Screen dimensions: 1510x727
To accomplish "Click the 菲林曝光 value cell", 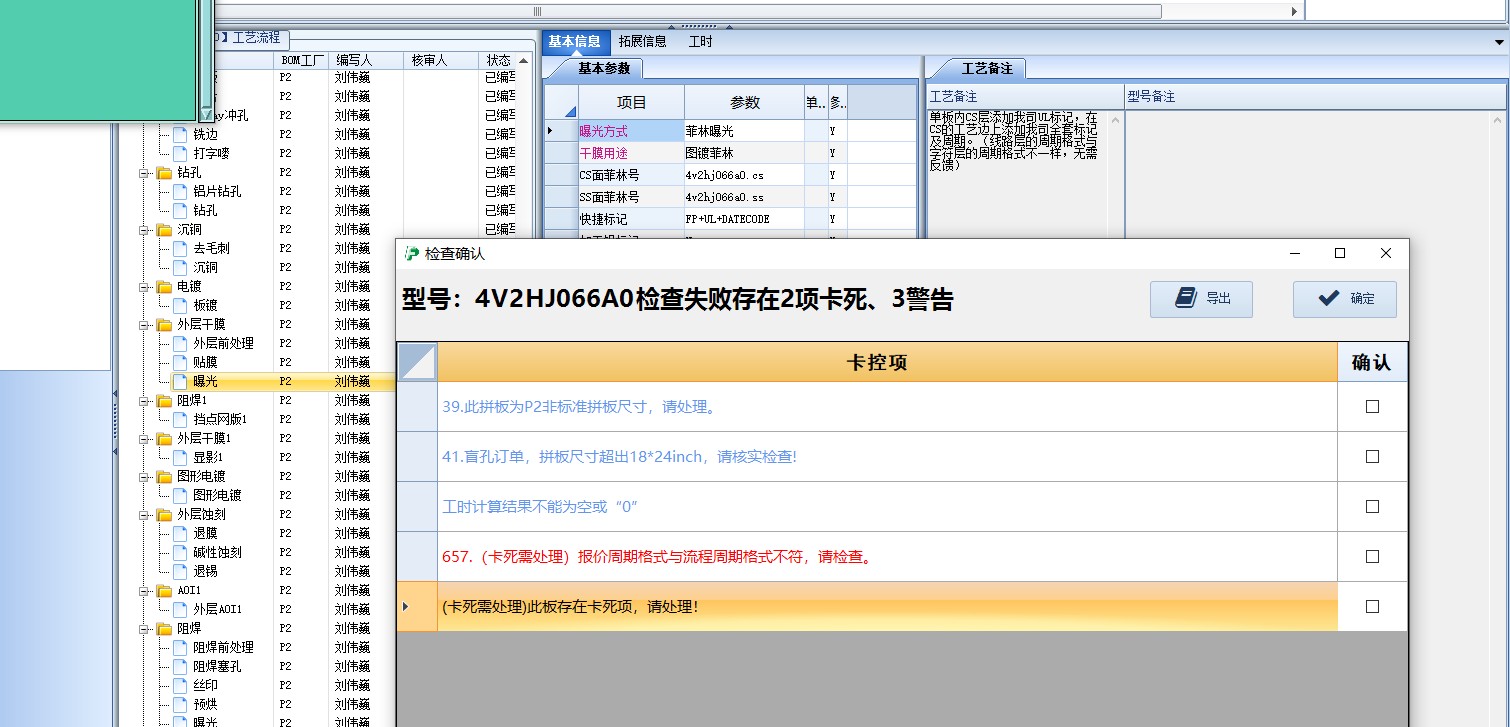I will pos(745,131).
